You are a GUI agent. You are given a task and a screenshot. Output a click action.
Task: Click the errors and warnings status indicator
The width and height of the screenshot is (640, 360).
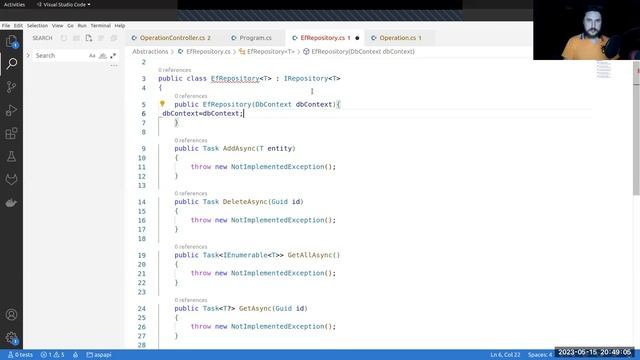[52, 355]
